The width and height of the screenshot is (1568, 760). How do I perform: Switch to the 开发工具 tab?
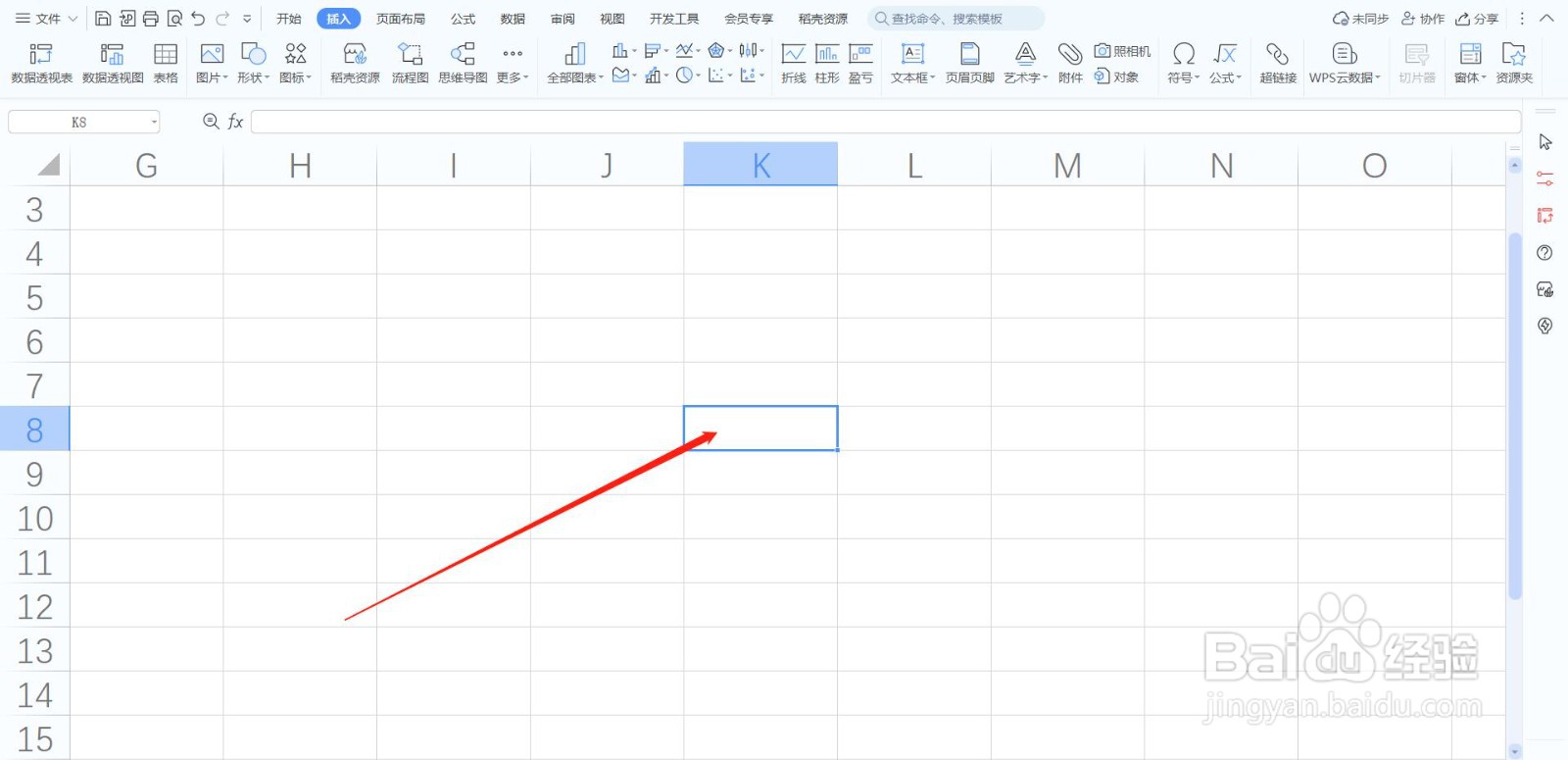point(674,19)
